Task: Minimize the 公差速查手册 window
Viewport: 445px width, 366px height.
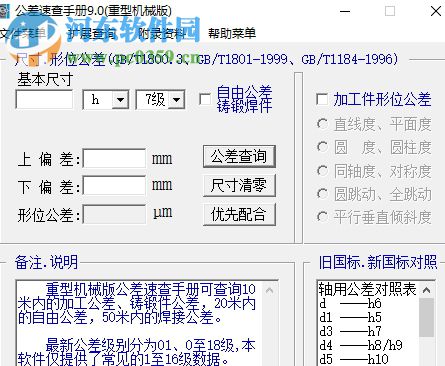Action: (x=345, y=11)
